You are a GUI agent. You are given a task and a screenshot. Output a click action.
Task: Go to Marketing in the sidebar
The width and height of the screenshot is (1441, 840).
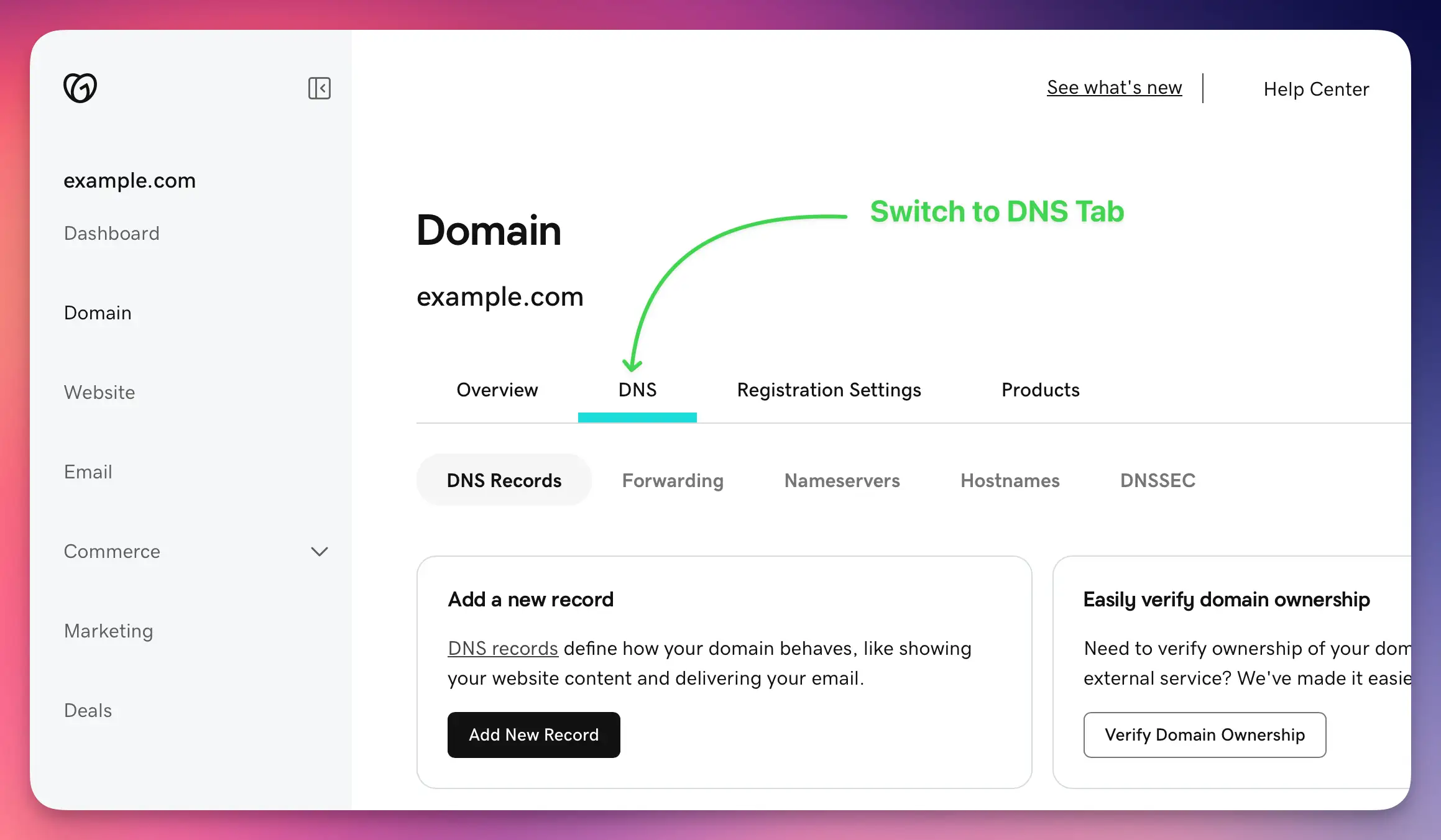109,631
